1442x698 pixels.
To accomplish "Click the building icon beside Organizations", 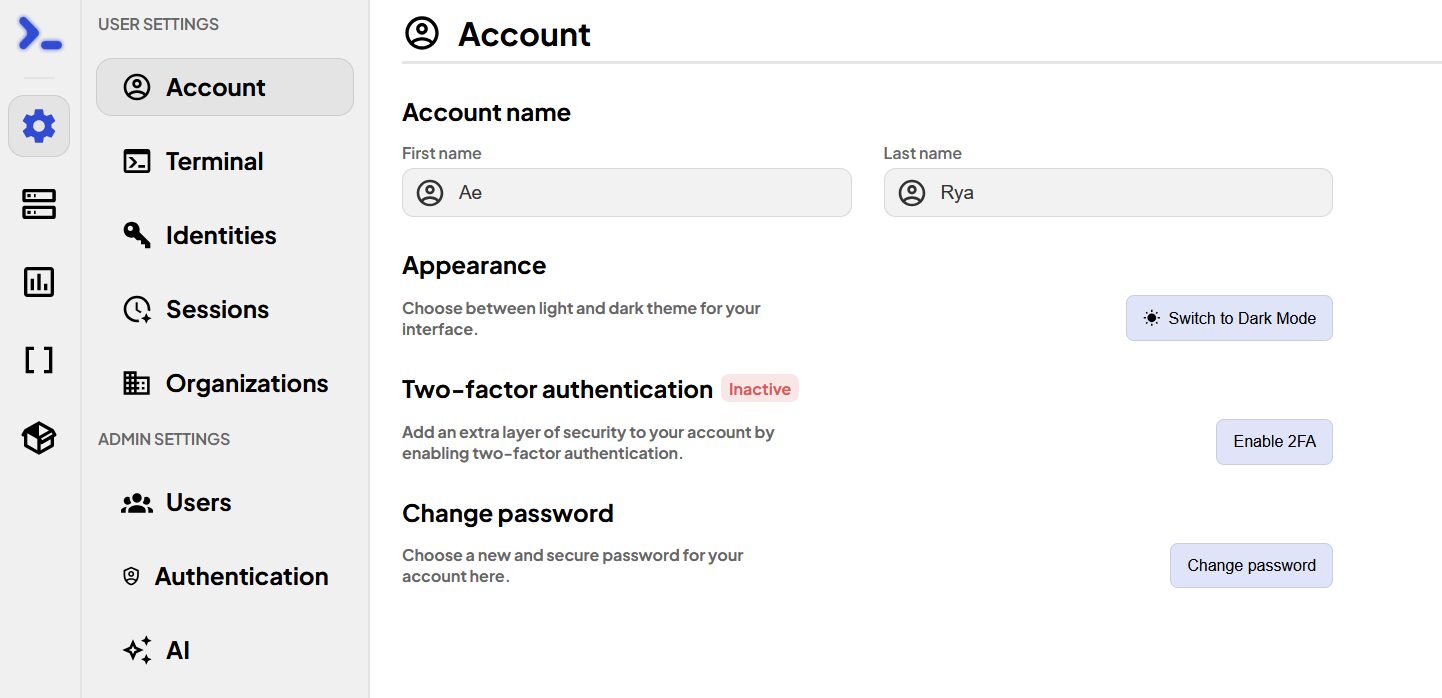I will click(x=136, y=383).
